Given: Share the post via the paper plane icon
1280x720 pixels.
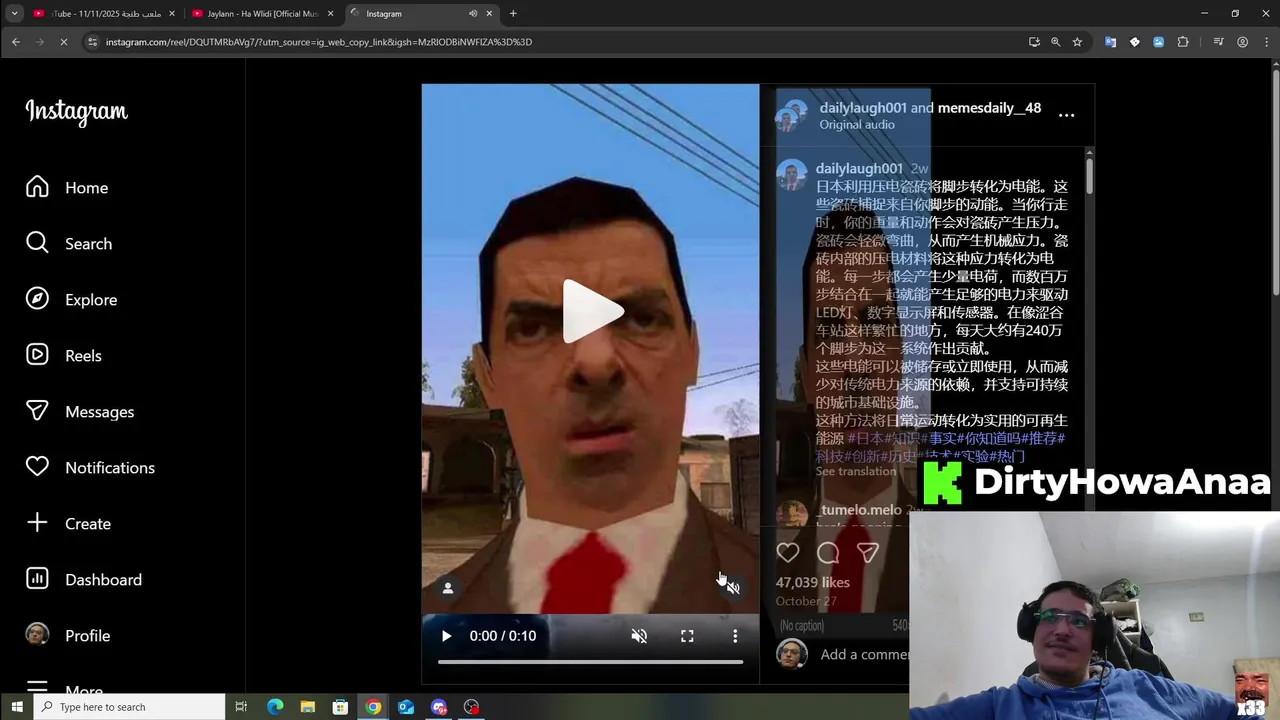Looking at the screenshot, I should (868, 552).
